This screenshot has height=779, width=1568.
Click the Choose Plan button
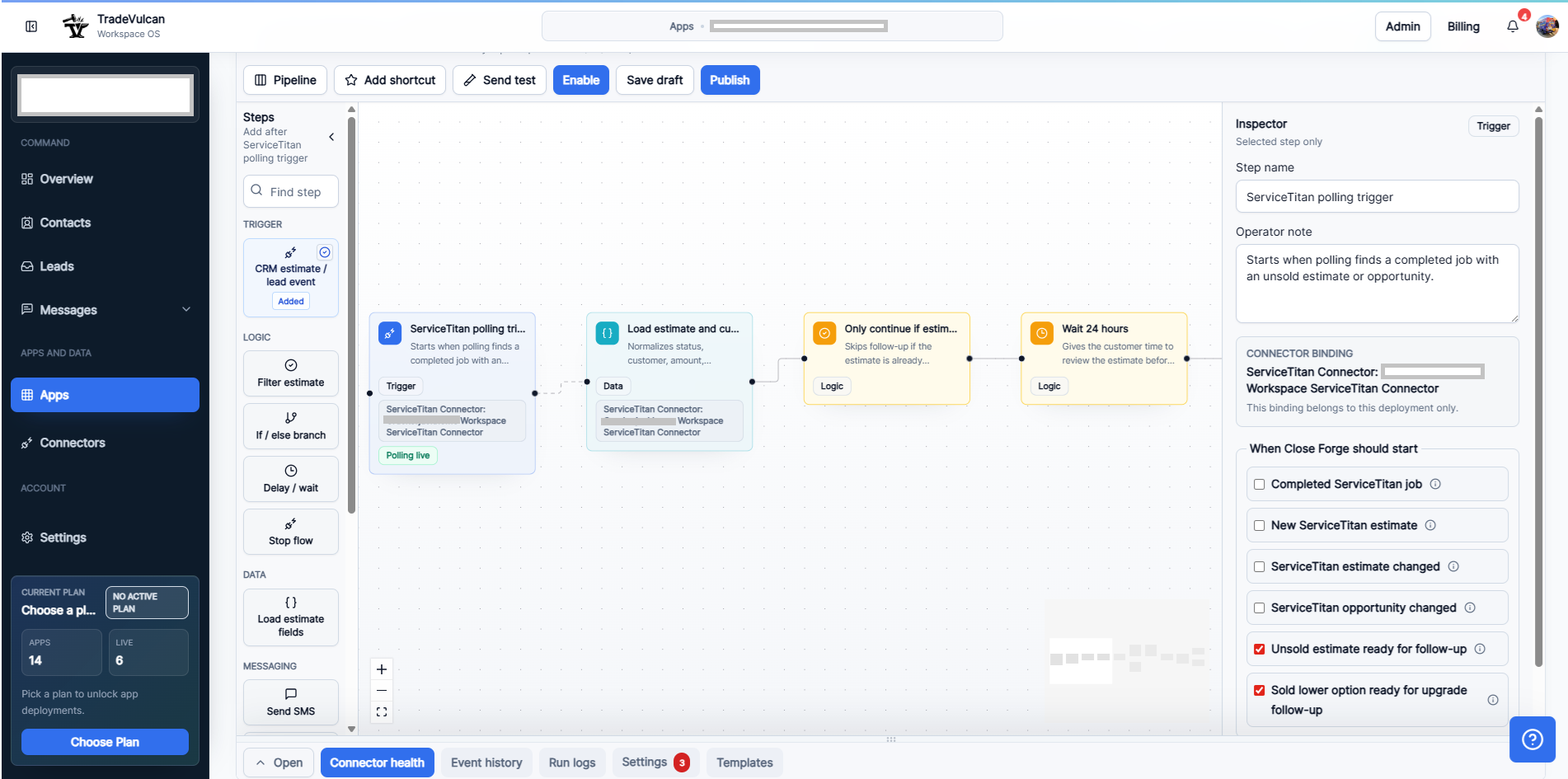(105, 742)
